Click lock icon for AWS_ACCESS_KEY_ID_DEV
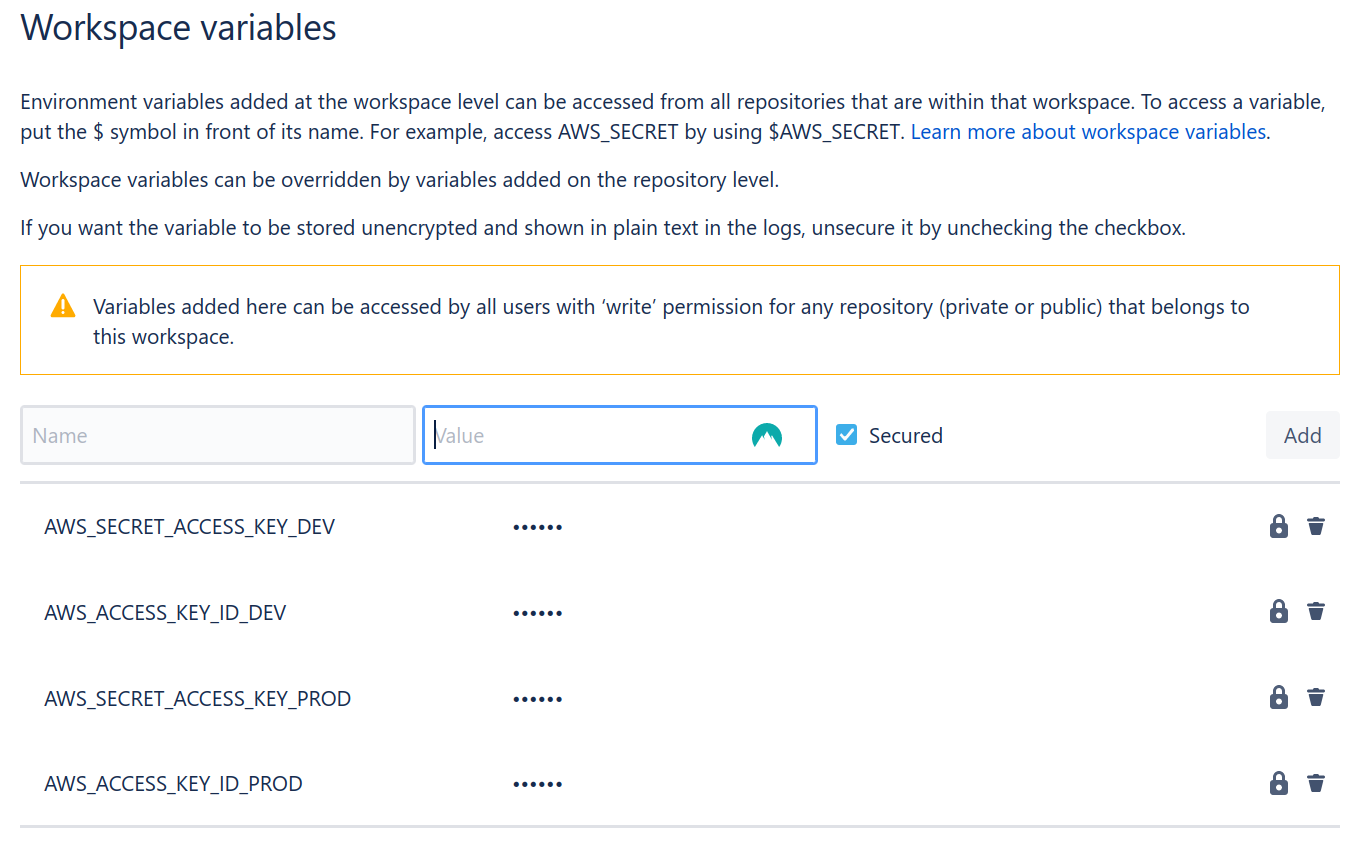 pyautogui.click(x=1279, y=612)
